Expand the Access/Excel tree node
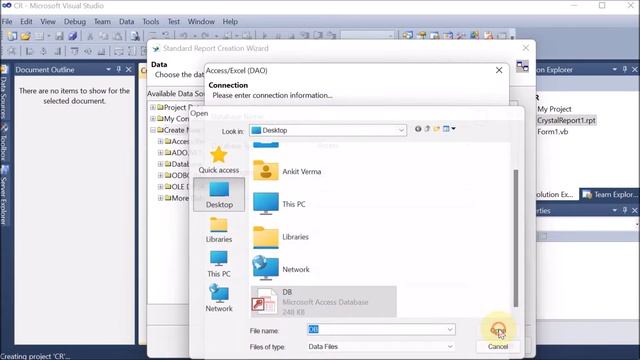The width and height of the screenshot is (640, 360). (160, 141)
